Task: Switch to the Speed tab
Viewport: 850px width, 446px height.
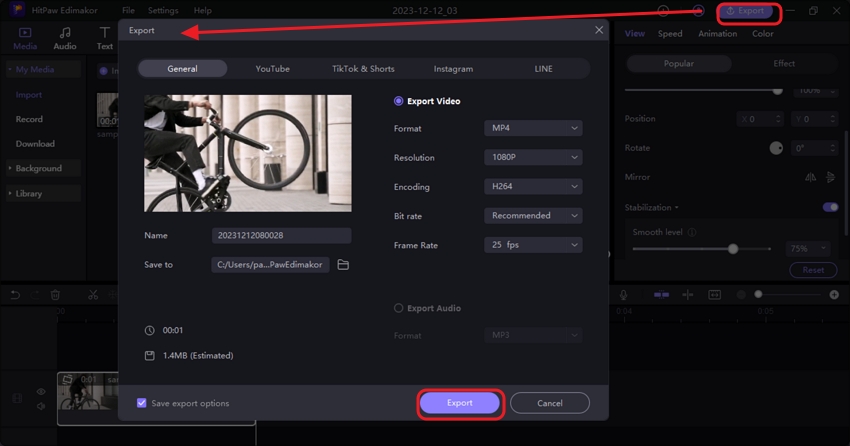Action: point(670,34)
